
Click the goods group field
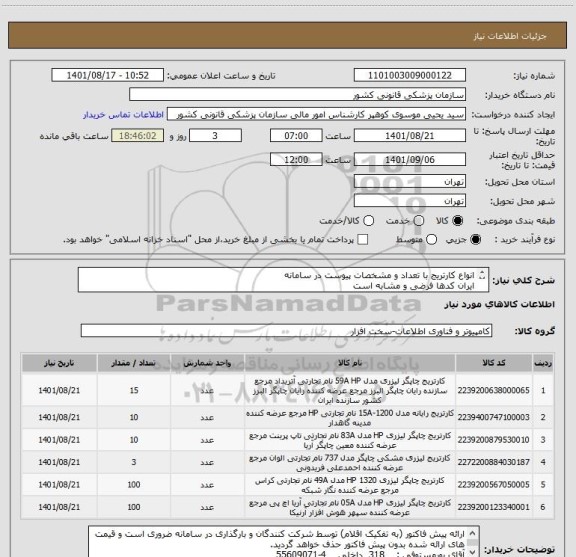coord(286,331)
